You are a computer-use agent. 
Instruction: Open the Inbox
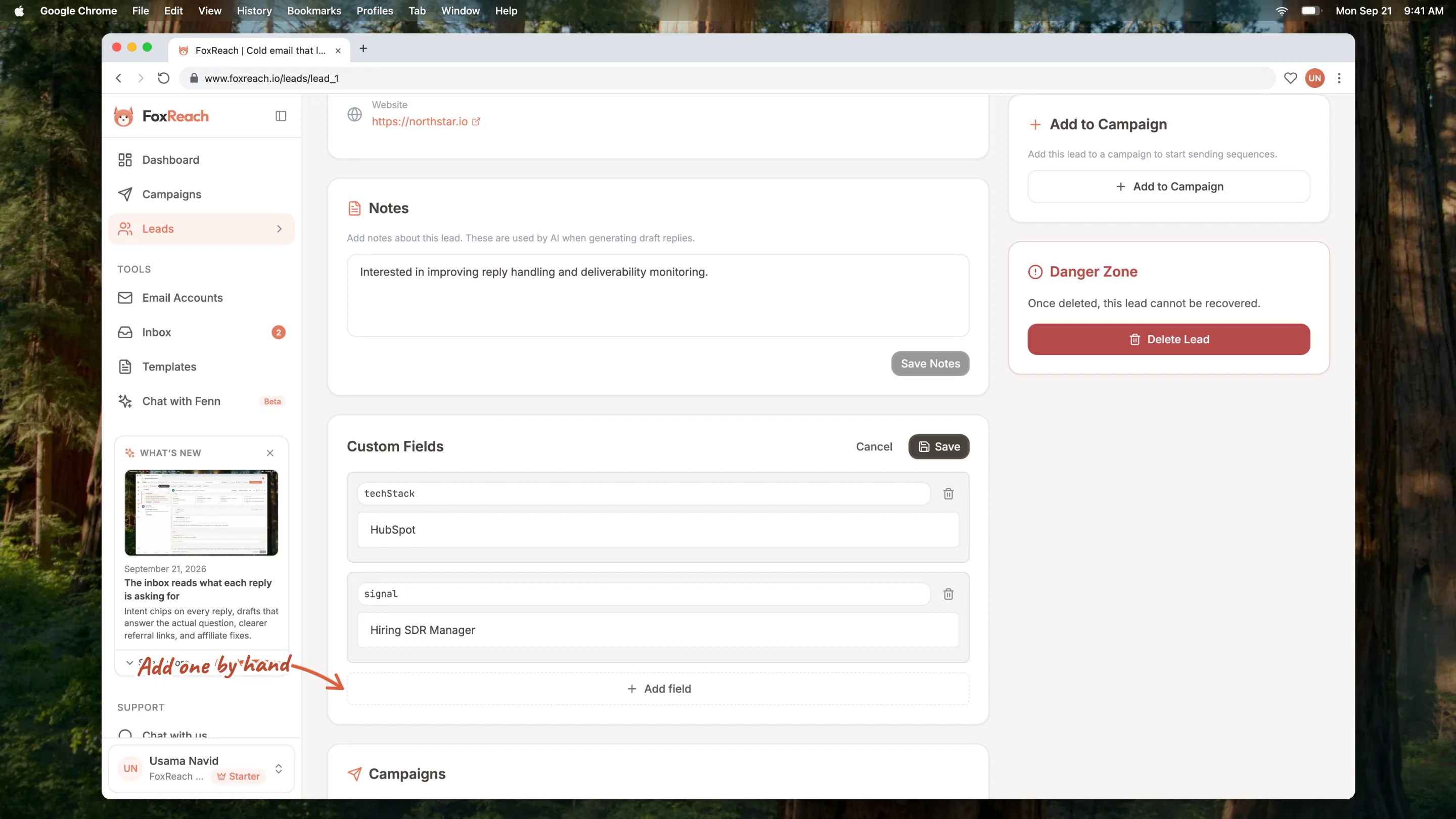[x=201, y=332]
